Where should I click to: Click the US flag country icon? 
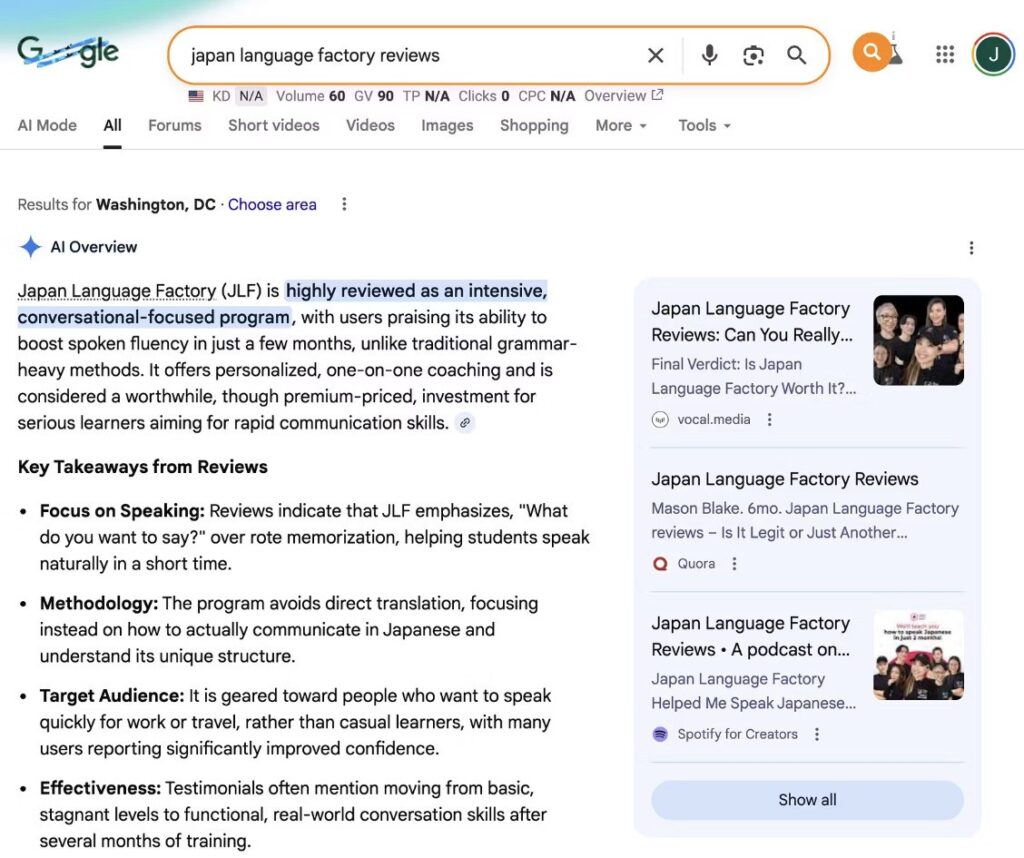click(x=196, y=97)
